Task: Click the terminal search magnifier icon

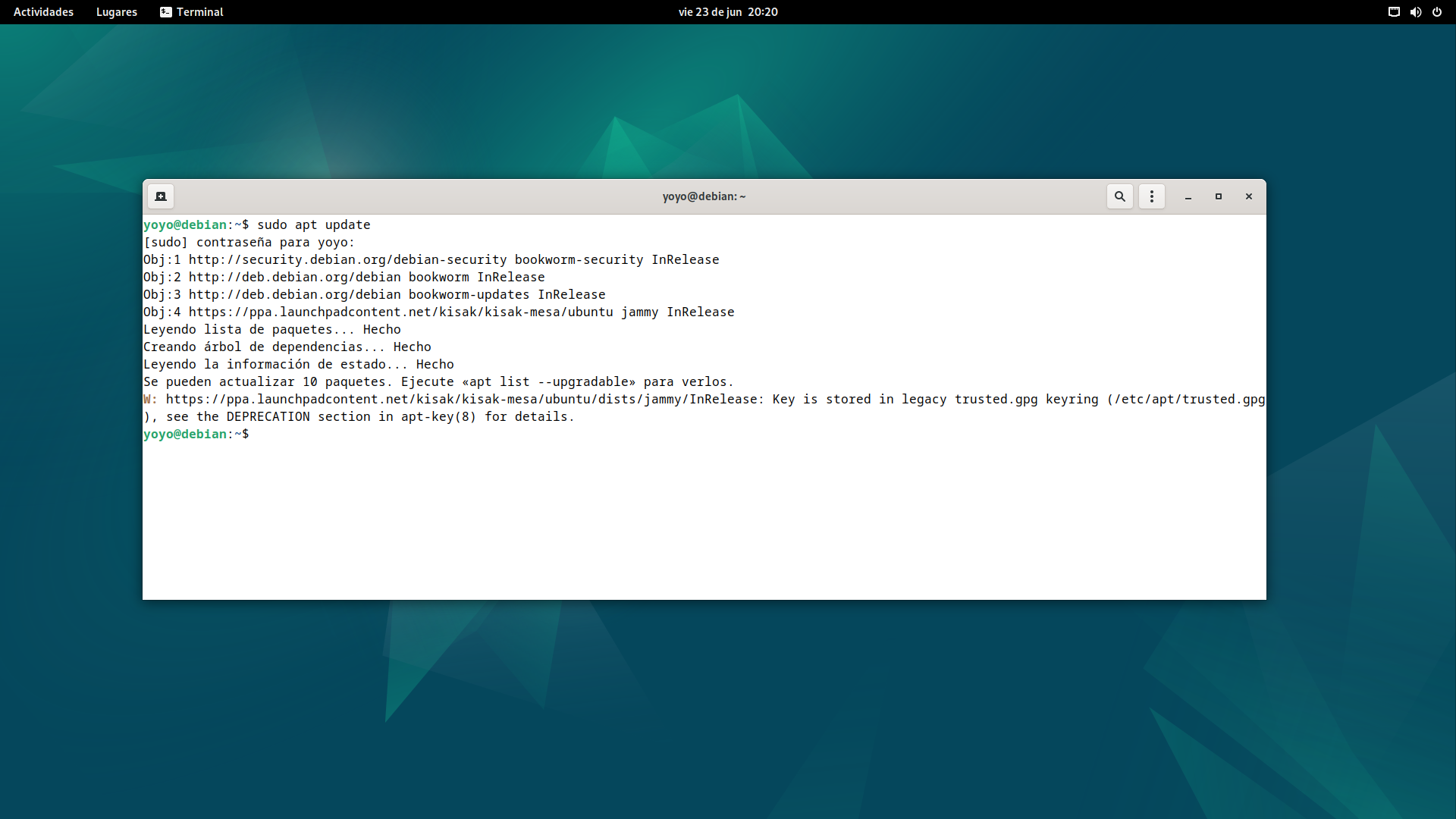Action: click(1119, 196)
